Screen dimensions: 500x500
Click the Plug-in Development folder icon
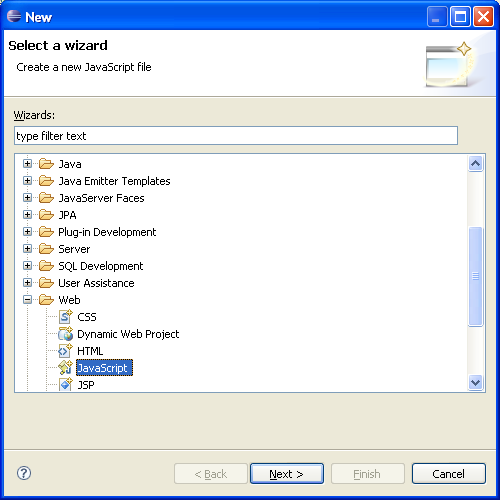(x=46, y=232)
